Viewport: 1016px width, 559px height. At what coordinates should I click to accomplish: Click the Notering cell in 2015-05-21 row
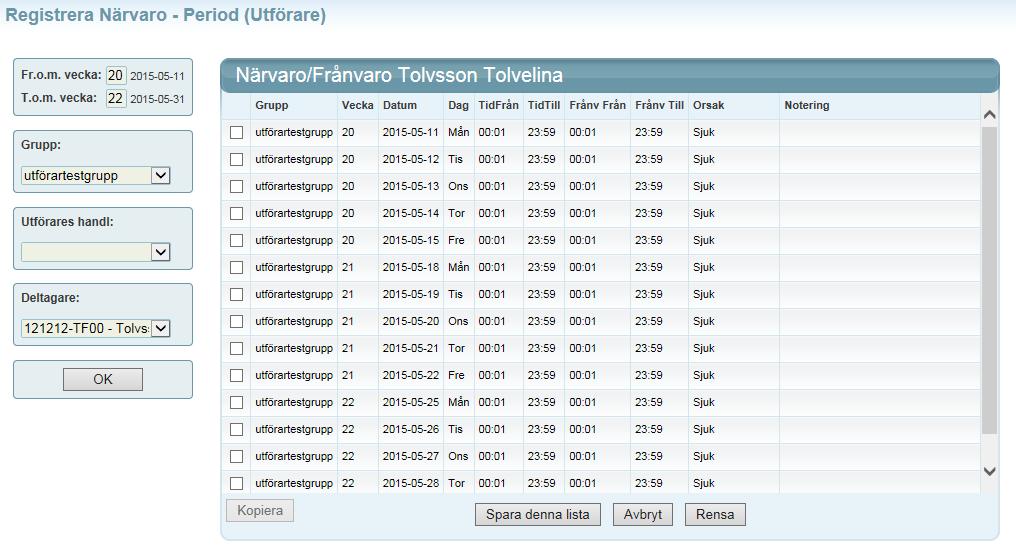pyautogui.click(x=879, y=348)
